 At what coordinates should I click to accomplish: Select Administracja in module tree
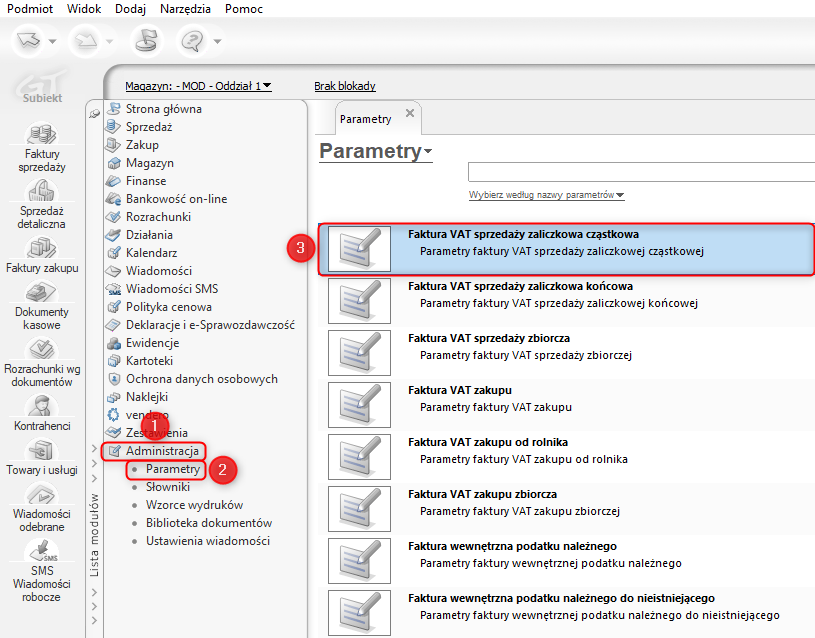tap(162, 451)
